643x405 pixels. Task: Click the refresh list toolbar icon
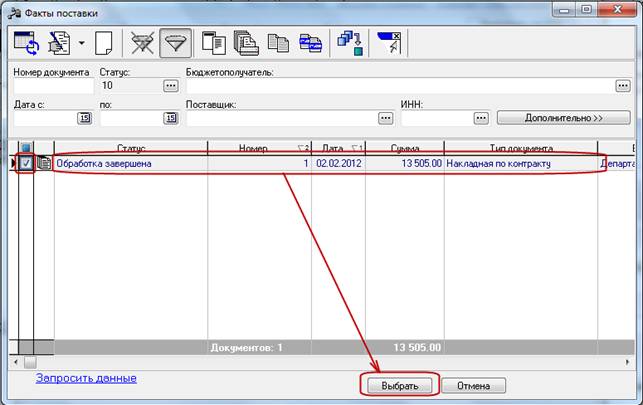point(24,43)
